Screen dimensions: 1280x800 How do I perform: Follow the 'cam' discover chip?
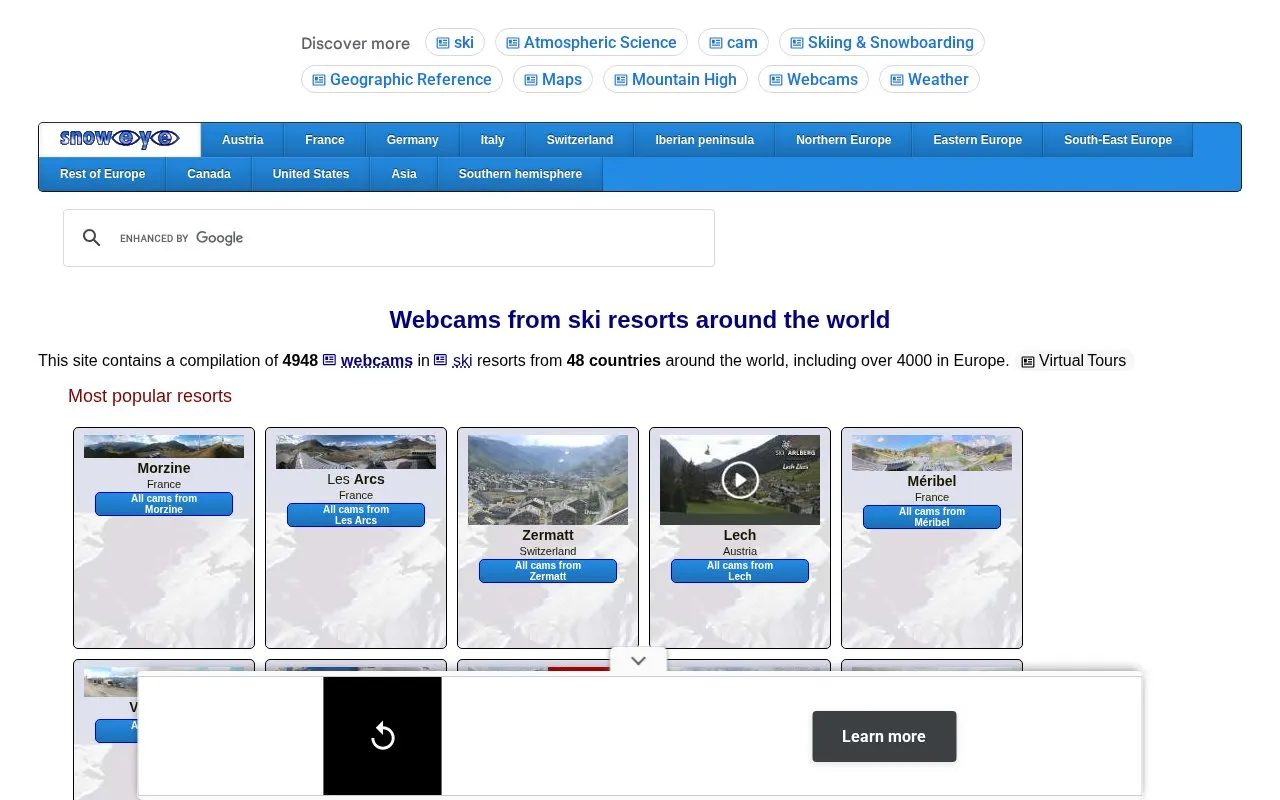pos(733,42)
